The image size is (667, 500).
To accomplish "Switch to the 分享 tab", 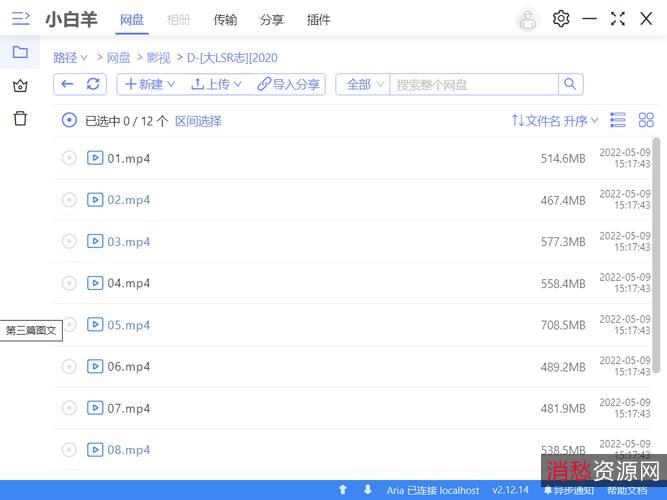I will click(272, 20).
